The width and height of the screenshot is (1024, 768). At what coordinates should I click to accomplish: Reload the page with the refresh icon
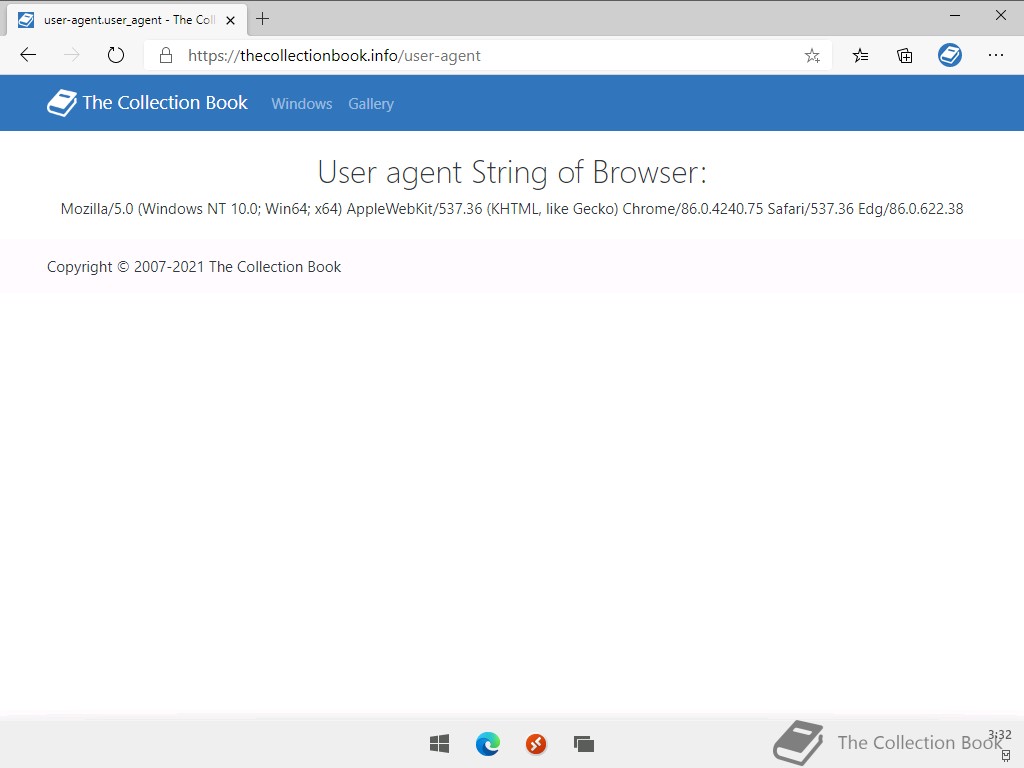pyautogui.click(x=116, y=55)
